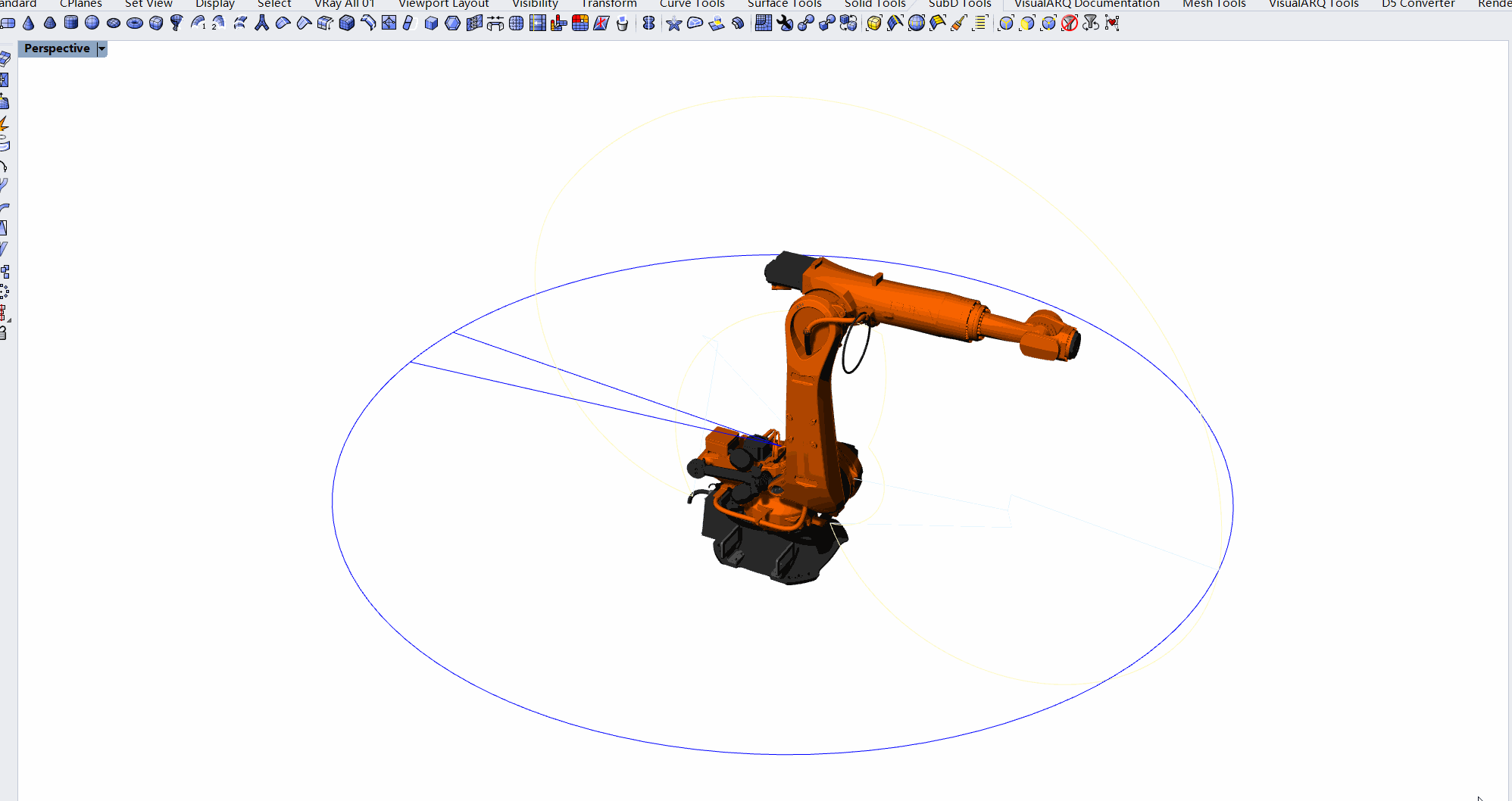Choose the SubD sphere tool
This screenshot has height=801, width=1512.
coord(92,23)
